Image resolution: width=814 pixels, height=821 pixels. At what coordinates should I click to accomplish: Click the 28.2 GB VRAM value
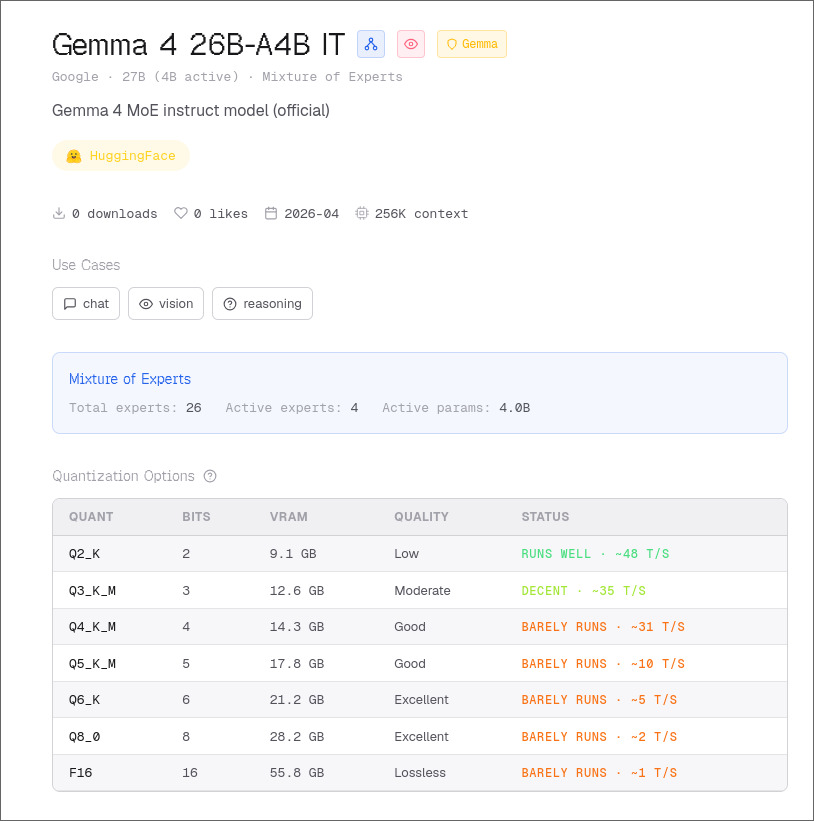297,737
